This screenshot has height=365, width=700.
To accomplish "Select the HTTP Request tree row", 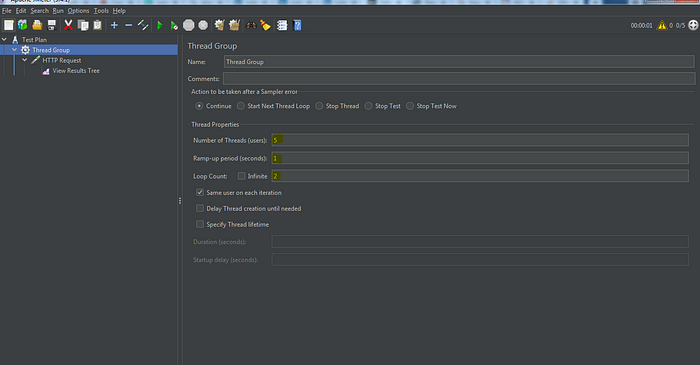I will point(62,60).
